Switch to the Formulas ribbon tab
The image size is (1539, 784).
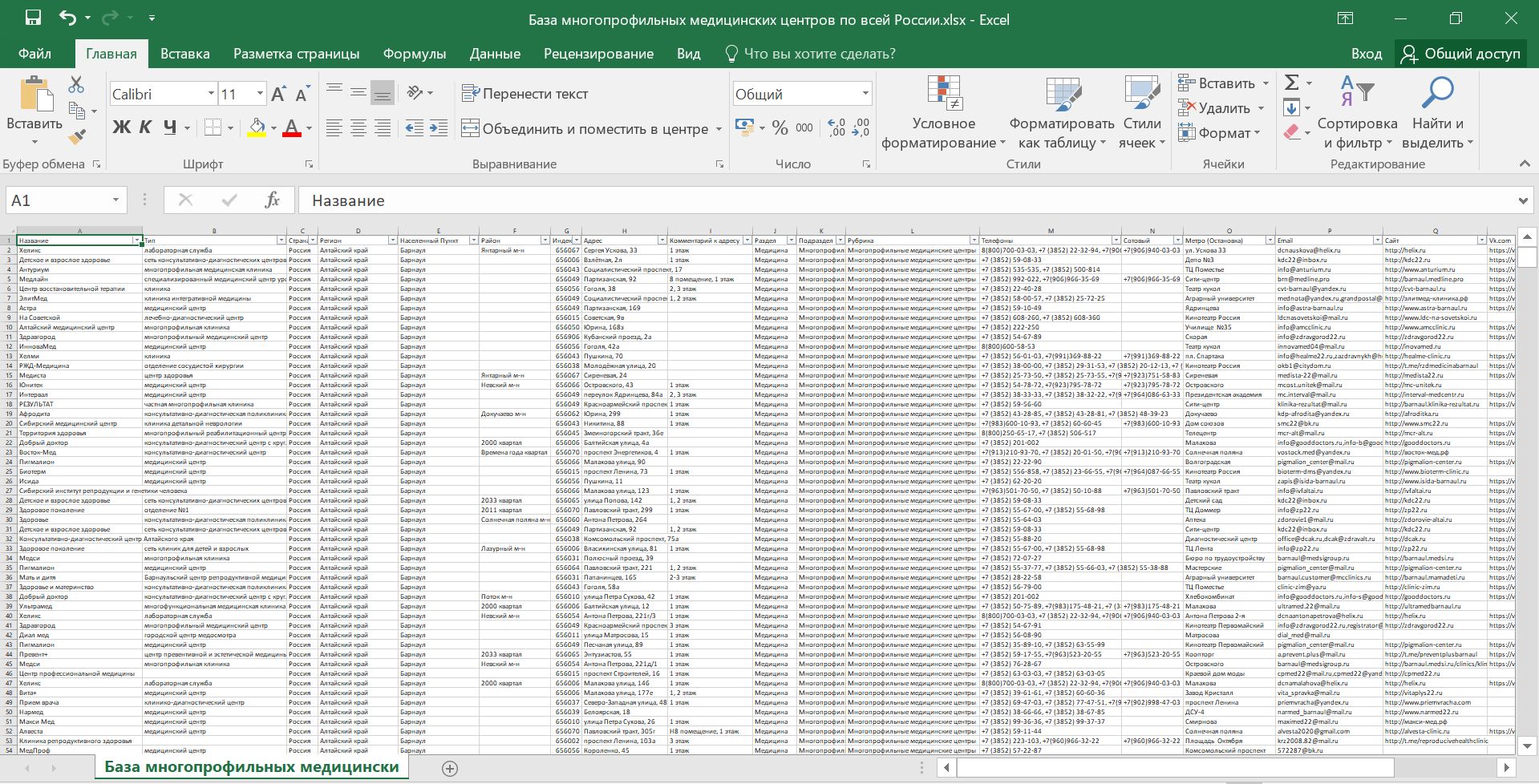(414, 54)
